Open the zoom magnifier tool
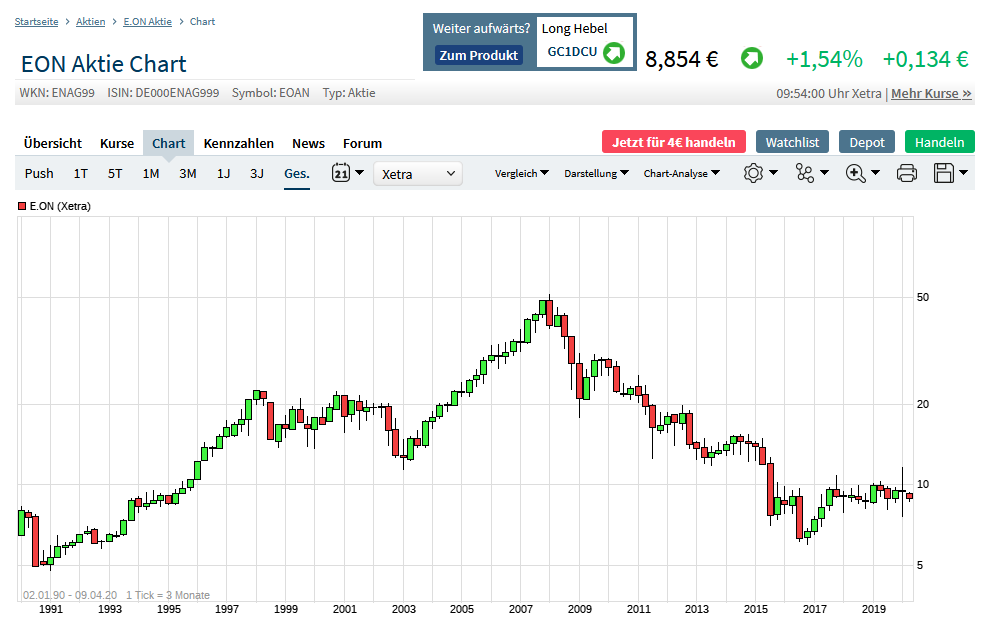Image resolution: width=981 pixels, height=624 pixels. coord(856,173)
